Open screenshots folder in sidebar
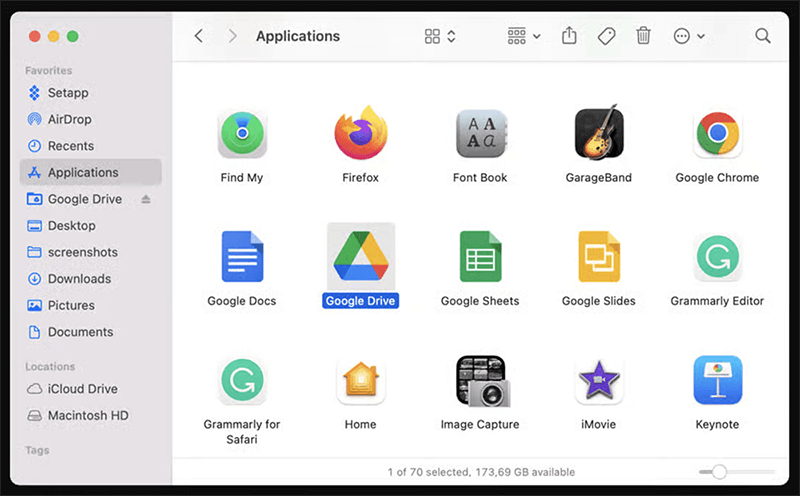The height and width of the screenshot is (496, 800). tap(91, 252)
